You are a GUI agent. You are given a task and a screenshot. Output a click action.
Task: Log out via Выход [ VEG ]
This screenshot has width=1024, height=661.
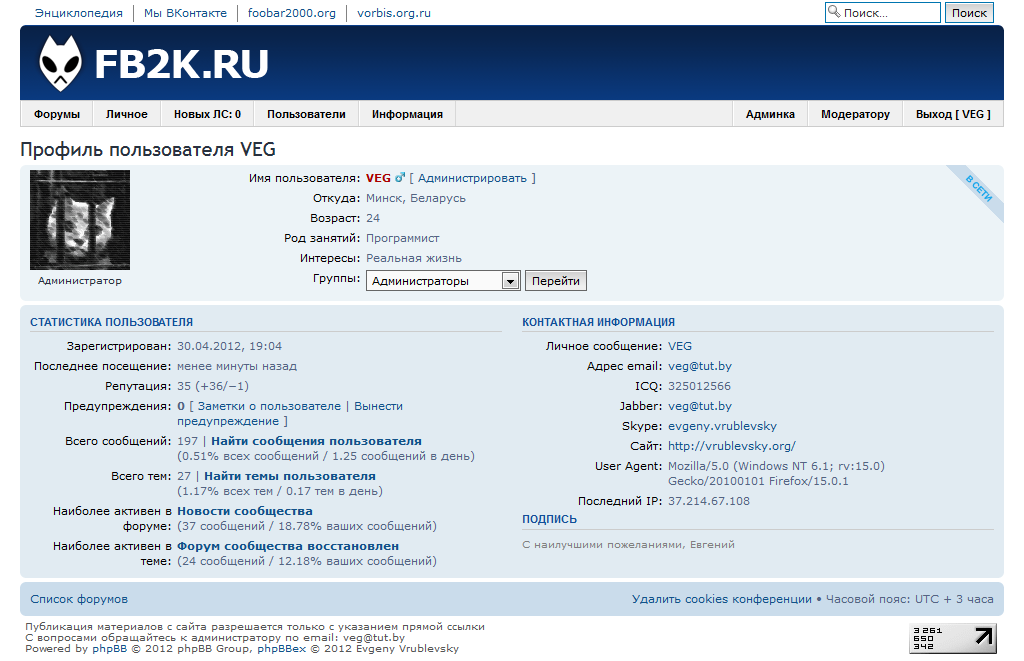click(953, 114)
